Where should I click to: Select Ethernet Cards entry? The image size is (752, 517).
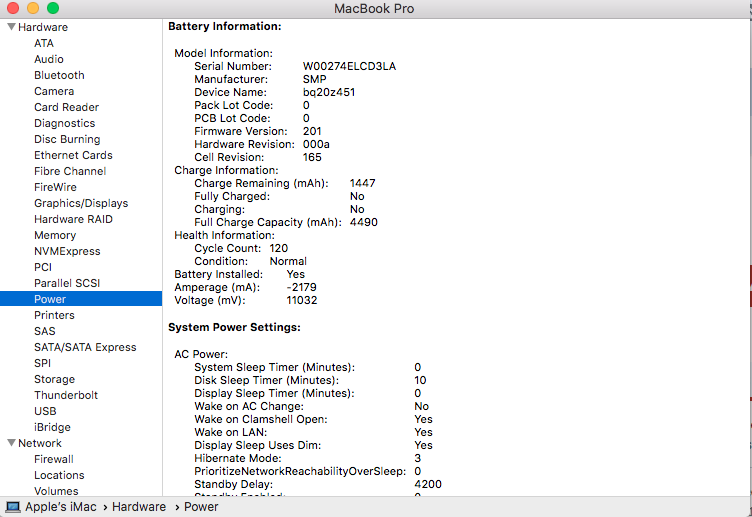click(73, 155)
